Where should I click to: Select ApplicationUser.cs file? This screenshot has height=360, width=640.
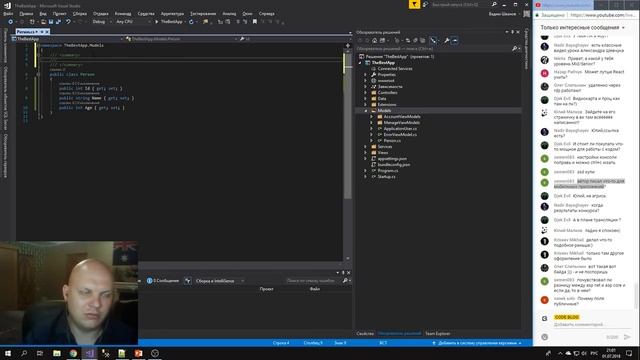(400, 129)
